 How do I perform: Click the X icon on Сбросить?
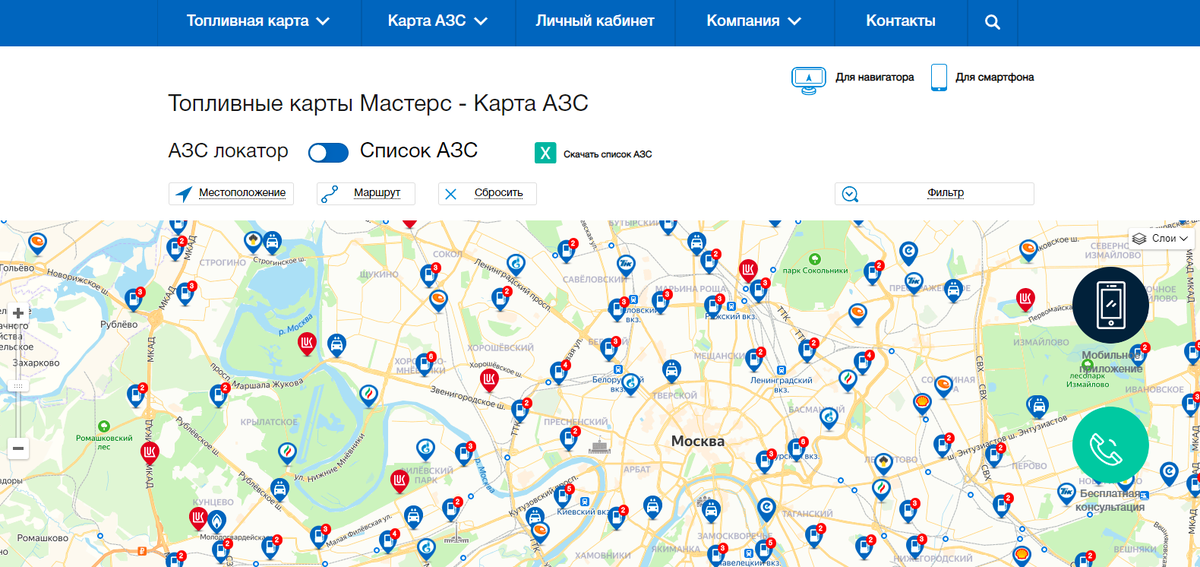click(x=451, y=194)
